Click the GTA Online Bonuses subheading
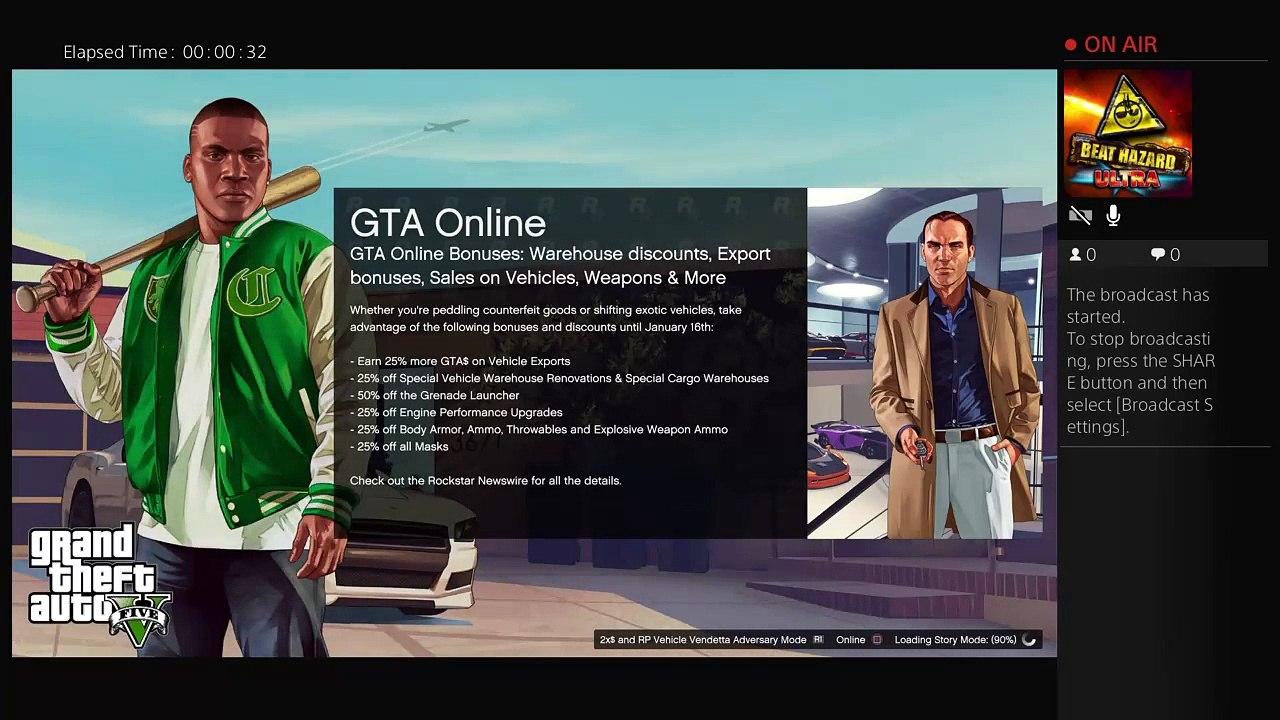The height and width of the screenshot is (720, 1280). pyautogui.click(x=560, y=266)
